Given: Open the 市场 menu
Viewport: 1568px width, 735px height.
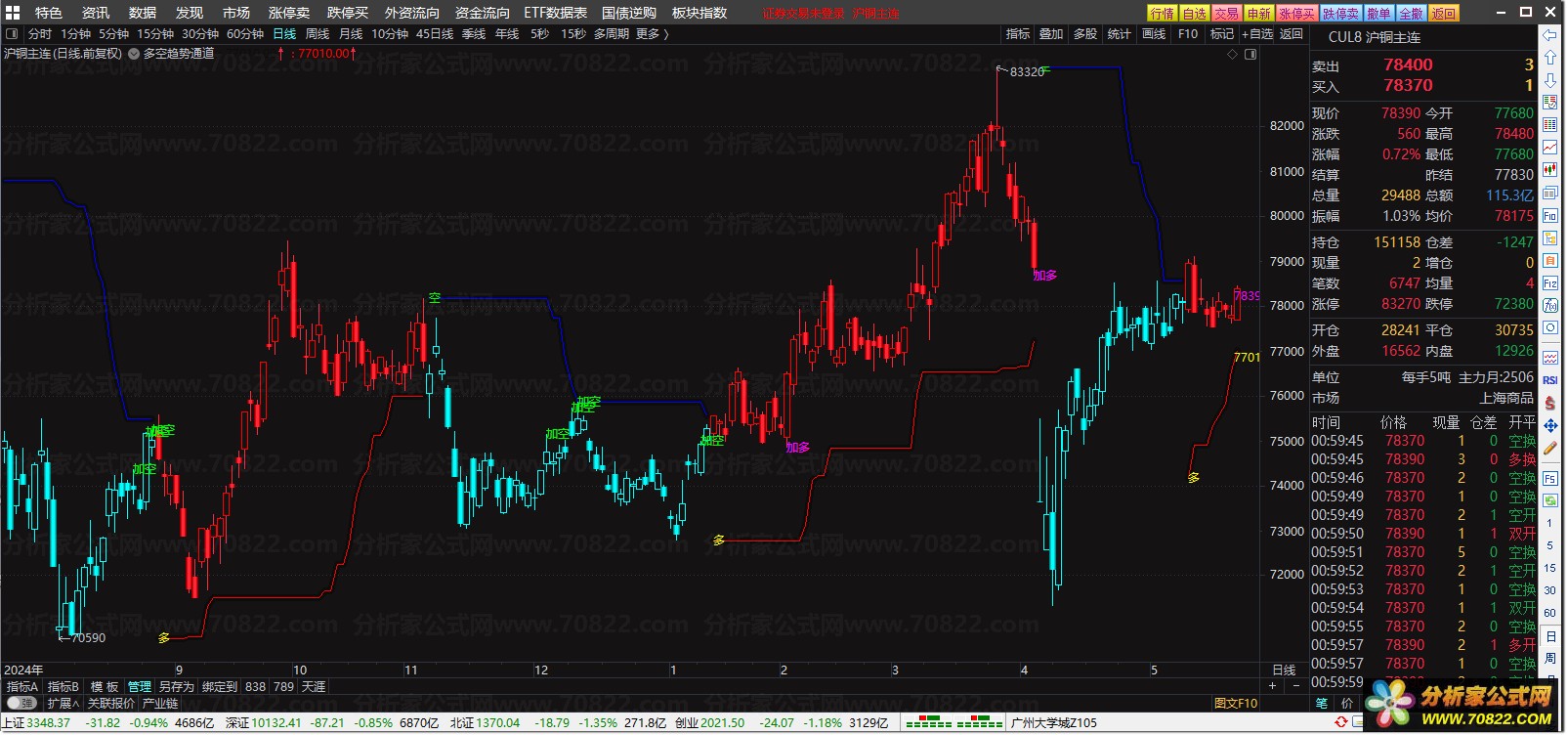Looking at the screenshot, I should pyautogui.click(x=236, y=13).
